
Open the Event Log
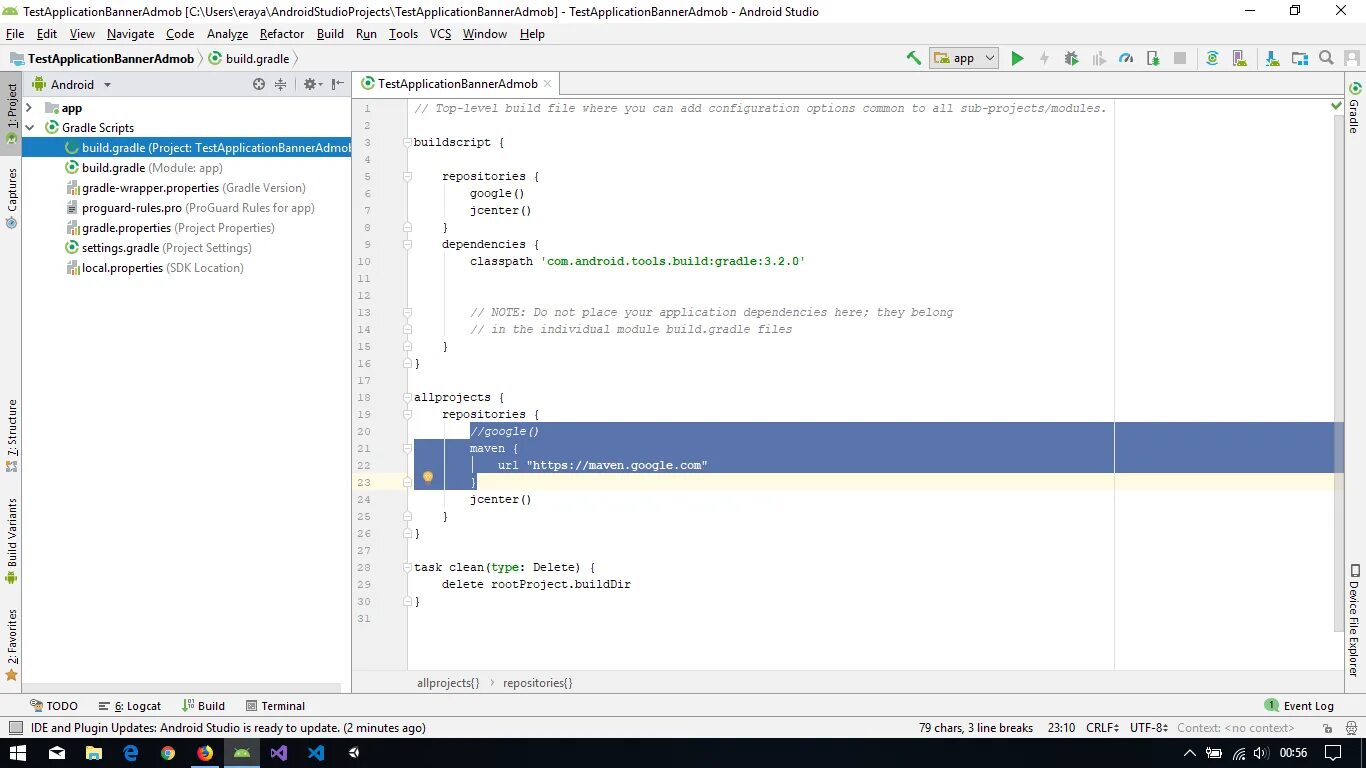1299,706
